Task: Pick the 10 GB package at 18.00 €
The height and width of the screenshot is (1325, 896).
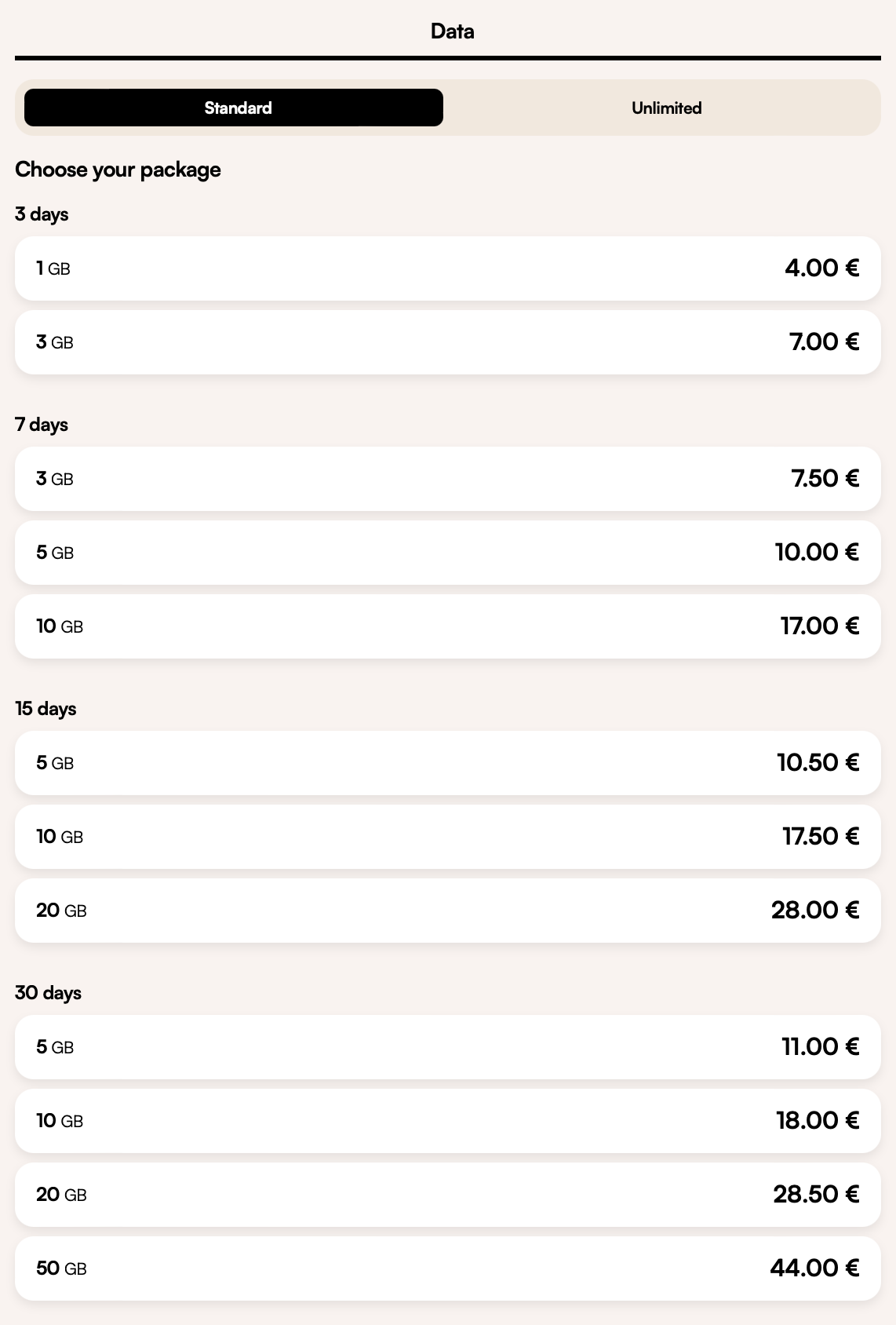Action: (x=447, y=1121)
